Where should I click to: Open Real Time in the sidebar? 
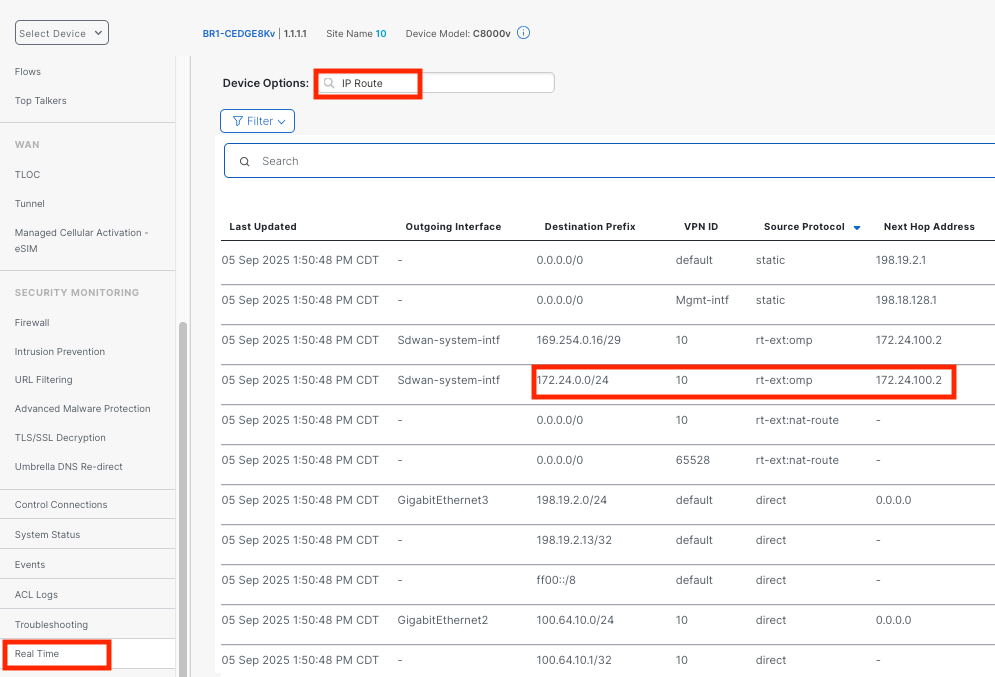tap(35, 655)
